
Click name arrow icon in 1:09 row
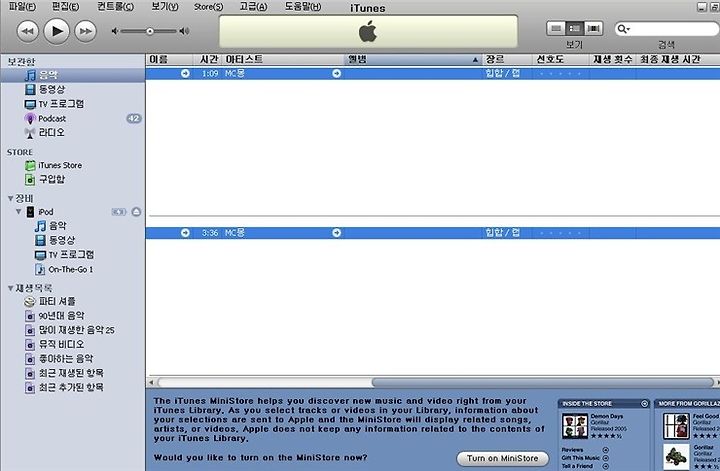[185, 73]
